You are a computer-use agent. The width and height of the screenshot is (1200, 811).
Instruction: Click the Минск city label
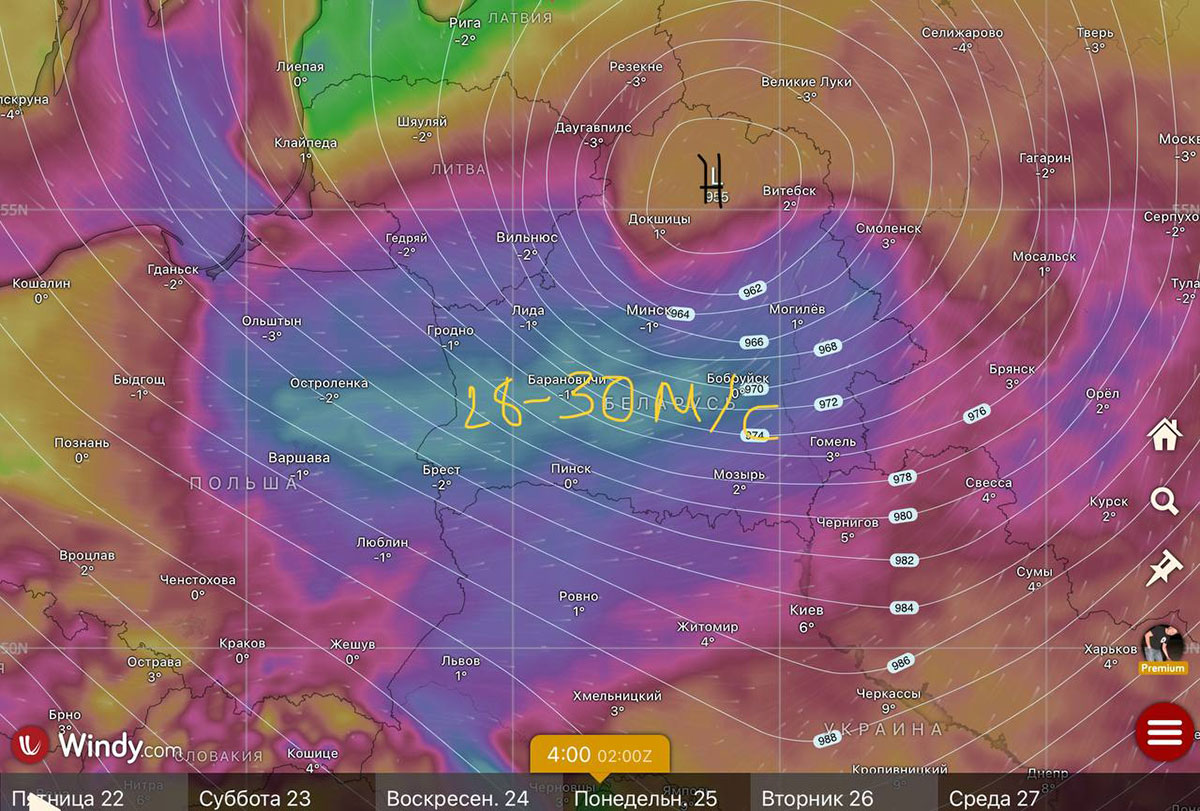click(x=649, y=310)
